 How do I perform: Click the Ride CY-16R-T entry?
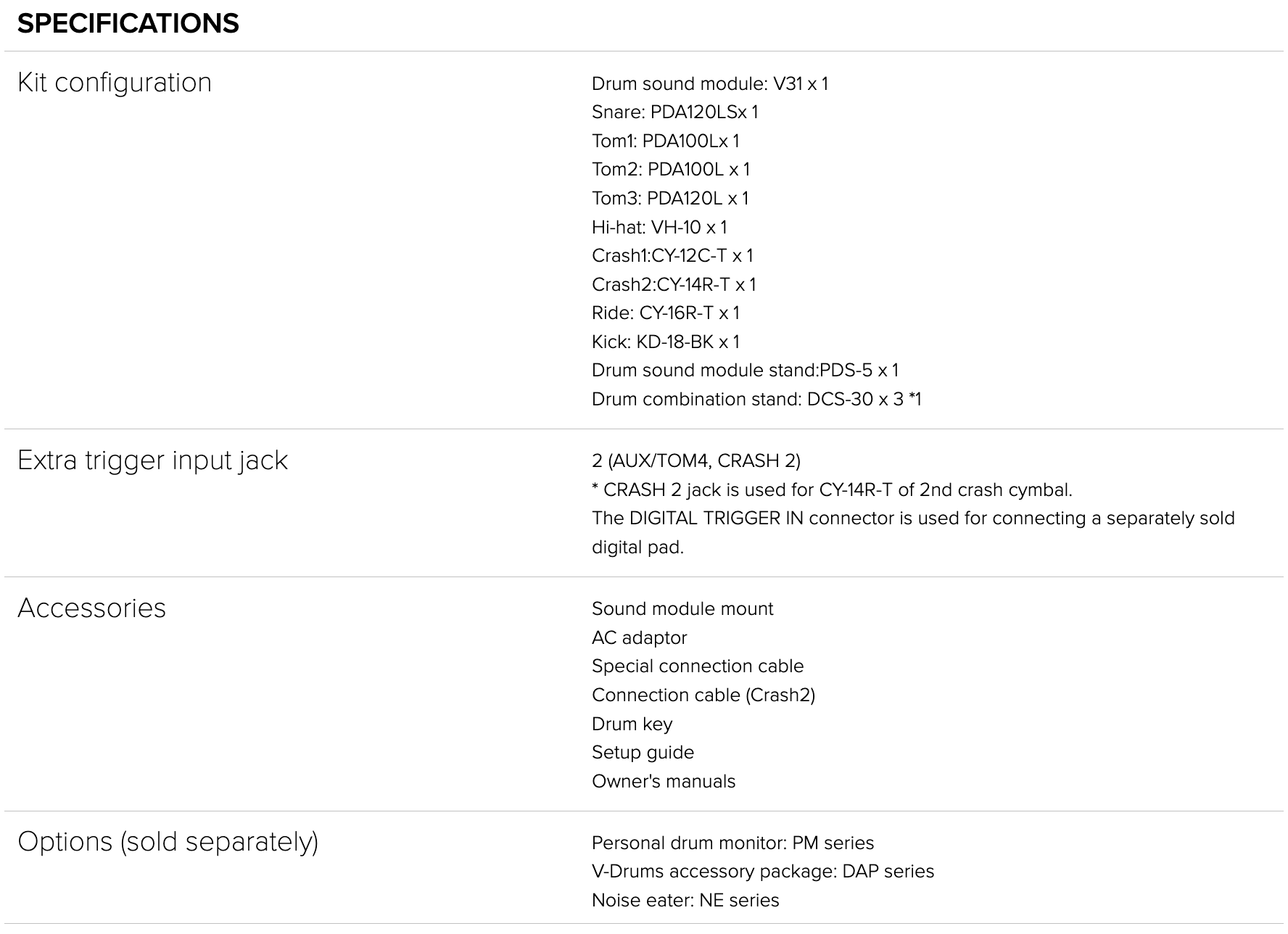tap(665, 313)
